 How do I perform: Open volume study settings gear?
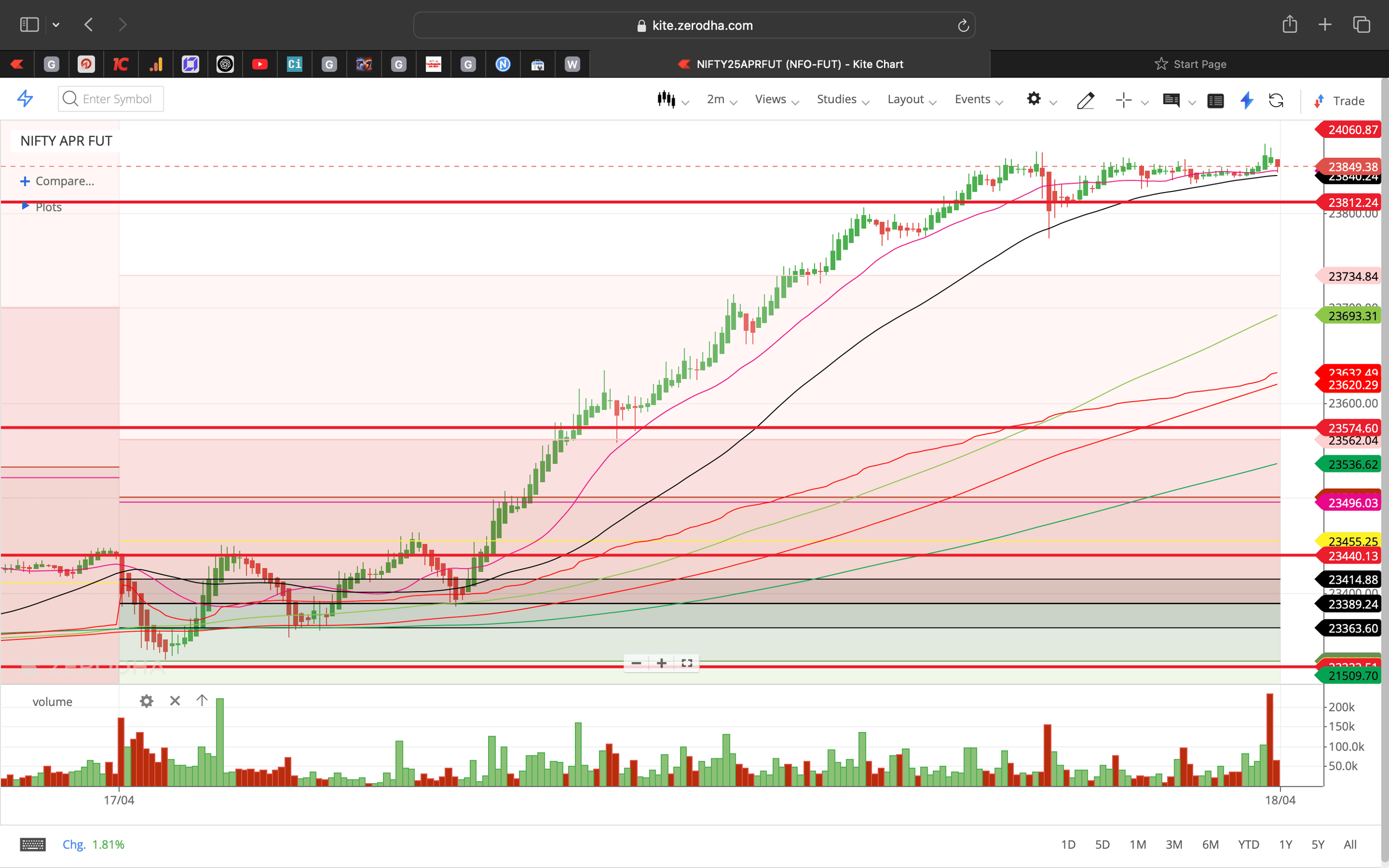[x=147, y=701]
